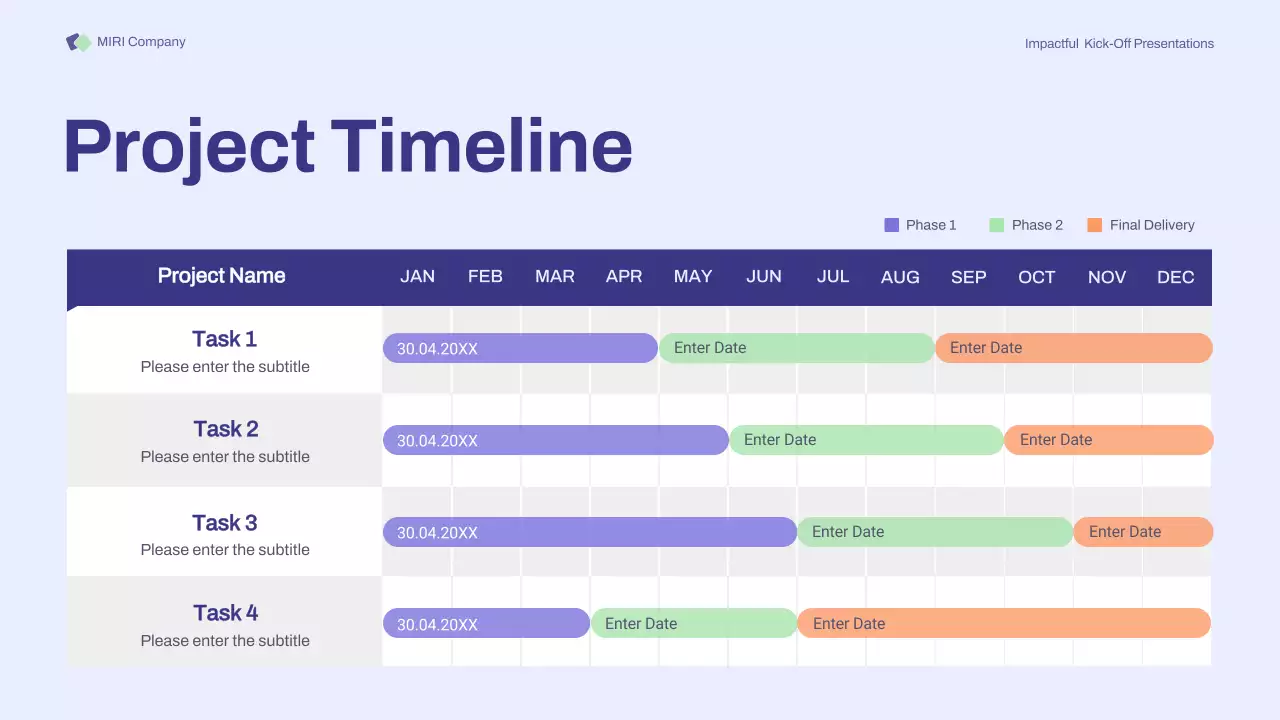The height and width of the screenshot is (720, 1280).
Task: Select the JAN month column header
Action: click(417, 277)
